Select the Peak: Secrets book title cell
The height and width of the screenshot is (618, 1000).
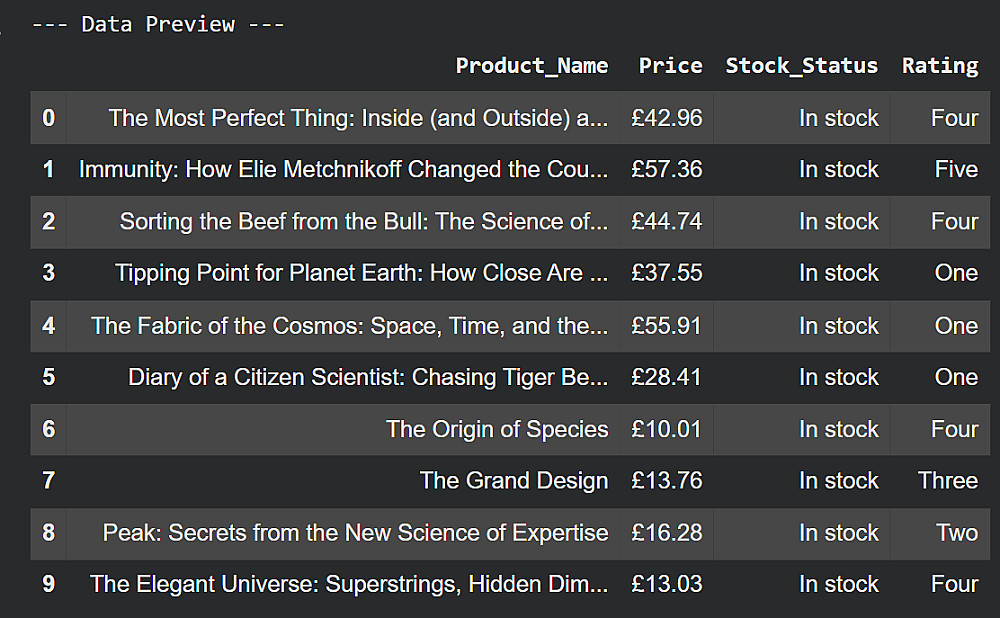pos(355,533)
